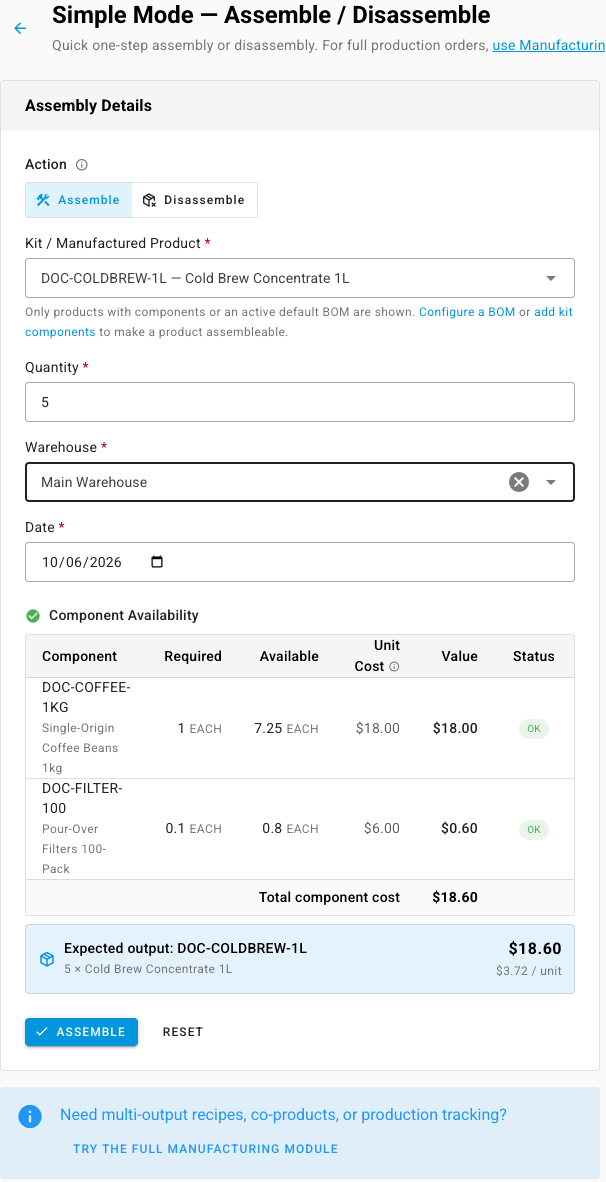Switch to the Disassemble action
The height and width of the screenshot is (1182, 606).
tap(194, 200)
